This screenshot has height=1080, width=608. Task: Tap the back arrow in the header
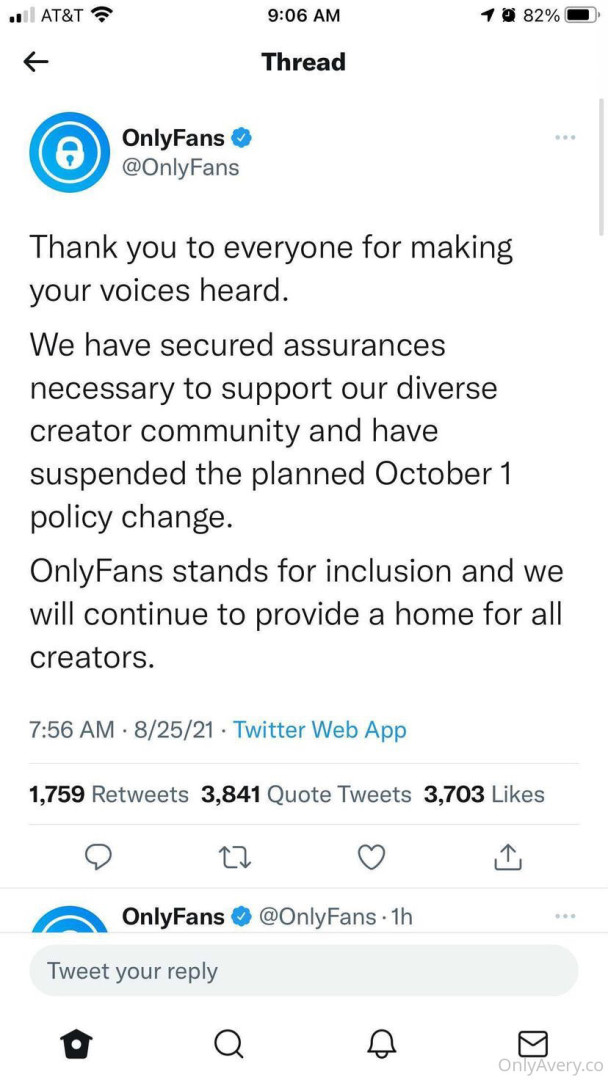(36, 62)
